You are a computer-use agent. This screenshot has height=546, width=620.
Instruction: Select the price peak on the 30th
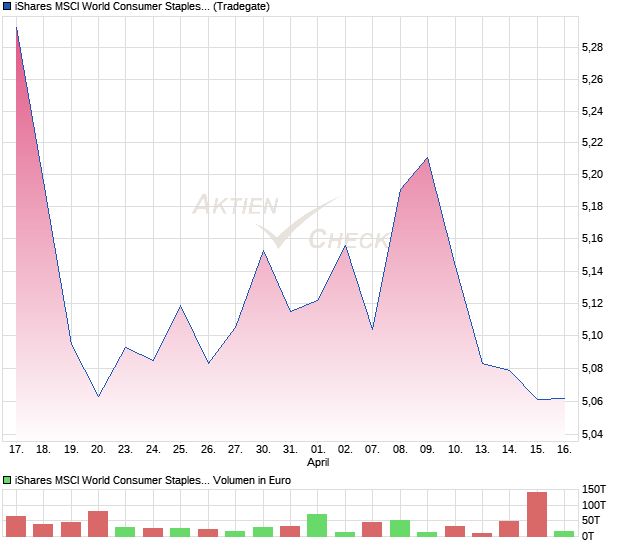coord(263,251)
